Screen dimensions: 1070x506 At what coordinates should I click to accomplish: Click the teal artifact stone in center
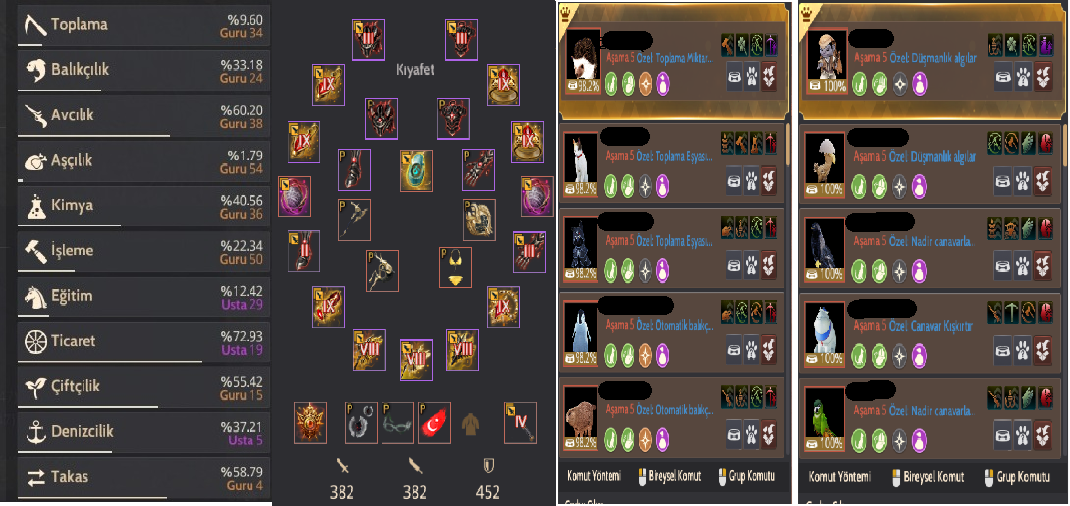tap(416, 170)
